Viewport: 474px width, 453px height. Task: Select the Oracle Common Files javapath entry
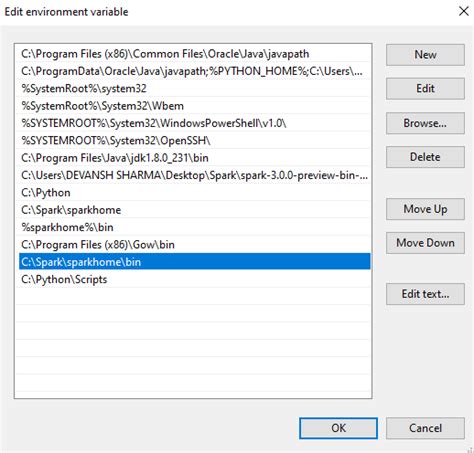coord(194,54)
